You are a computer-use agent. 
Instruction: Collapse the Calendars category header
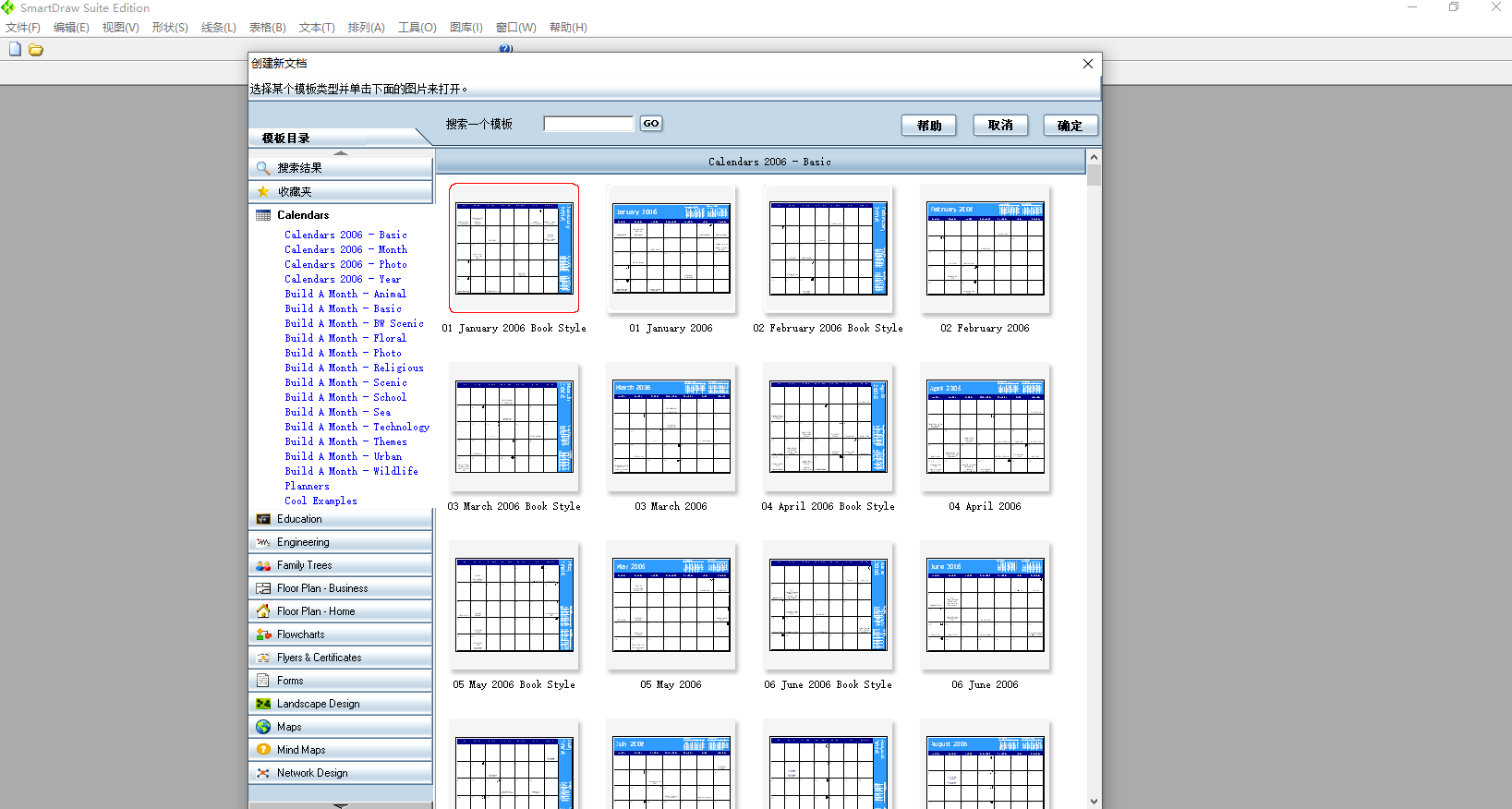(303, 215)
